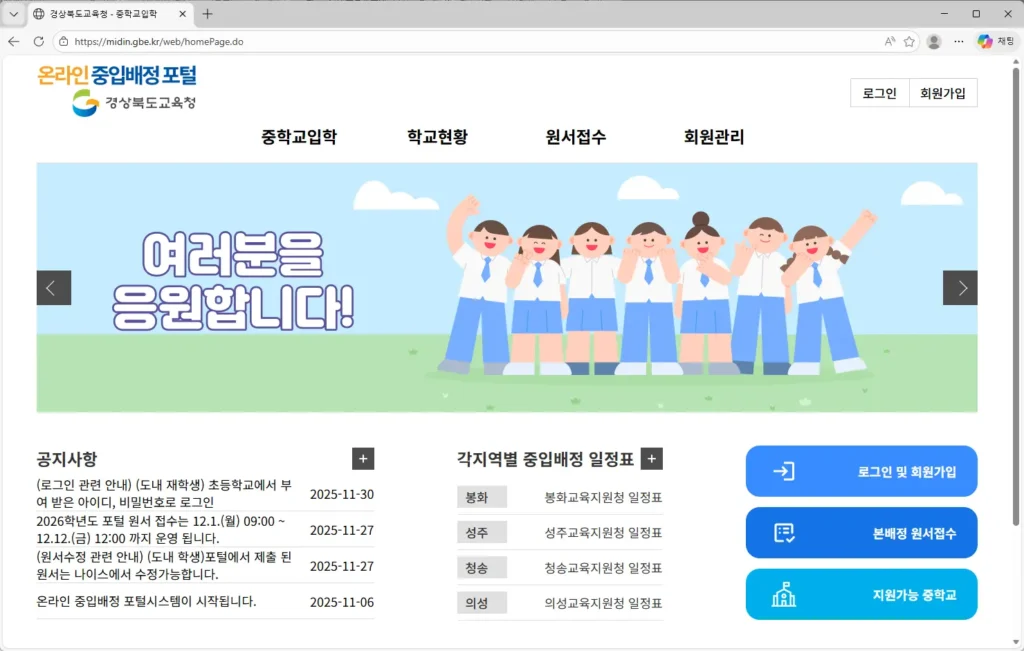The image size is (1024, 651).
Task: Click the browser back arrow
Action: click(13, 42)
